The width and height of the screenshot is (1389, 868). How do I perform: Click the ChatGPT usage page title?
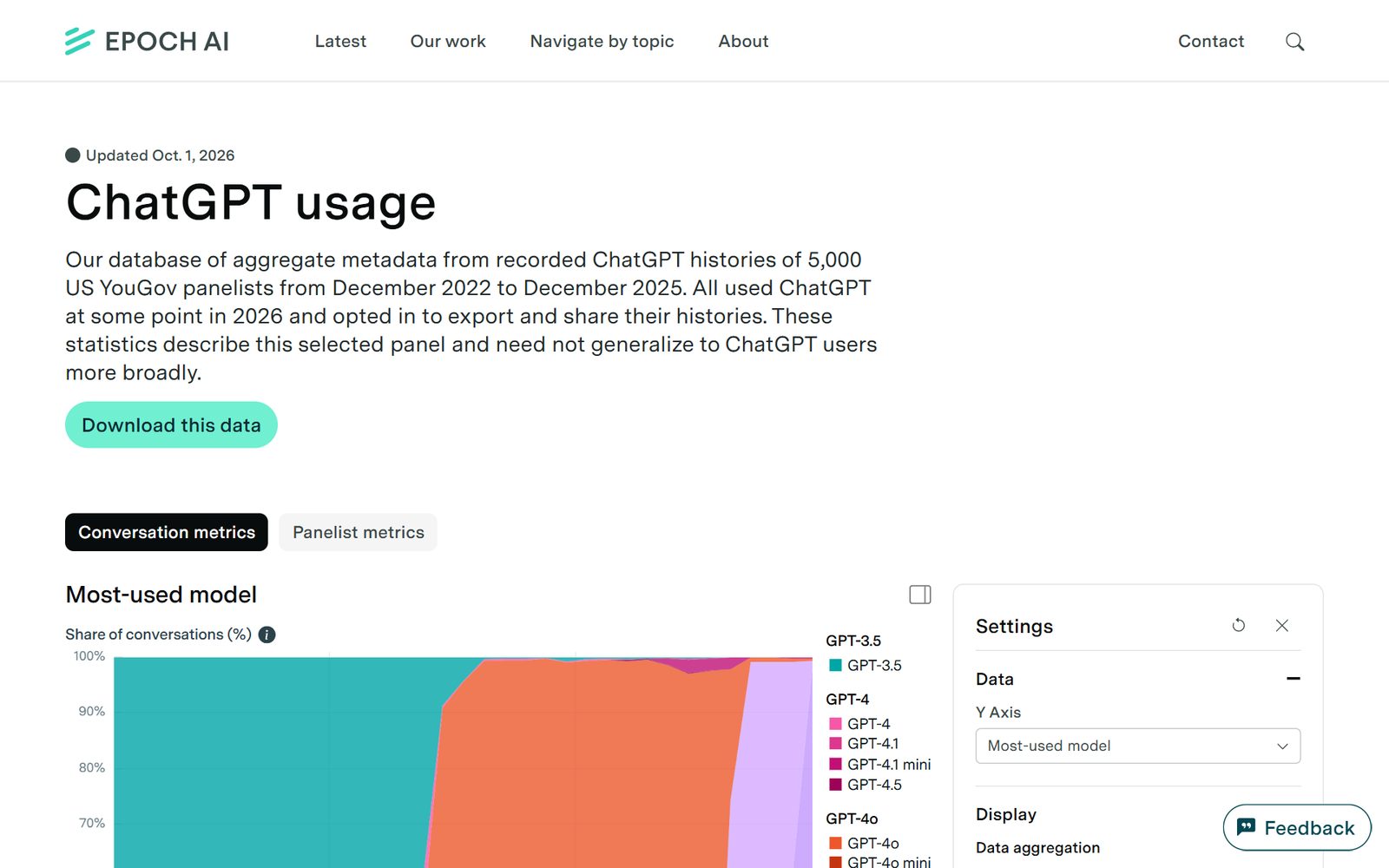251,202
